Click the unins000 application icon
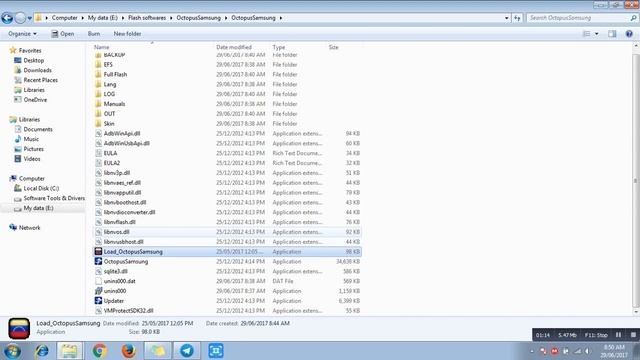Image resolution: width=640 pixels, height=360 pixels. click(x=98, y=291)
